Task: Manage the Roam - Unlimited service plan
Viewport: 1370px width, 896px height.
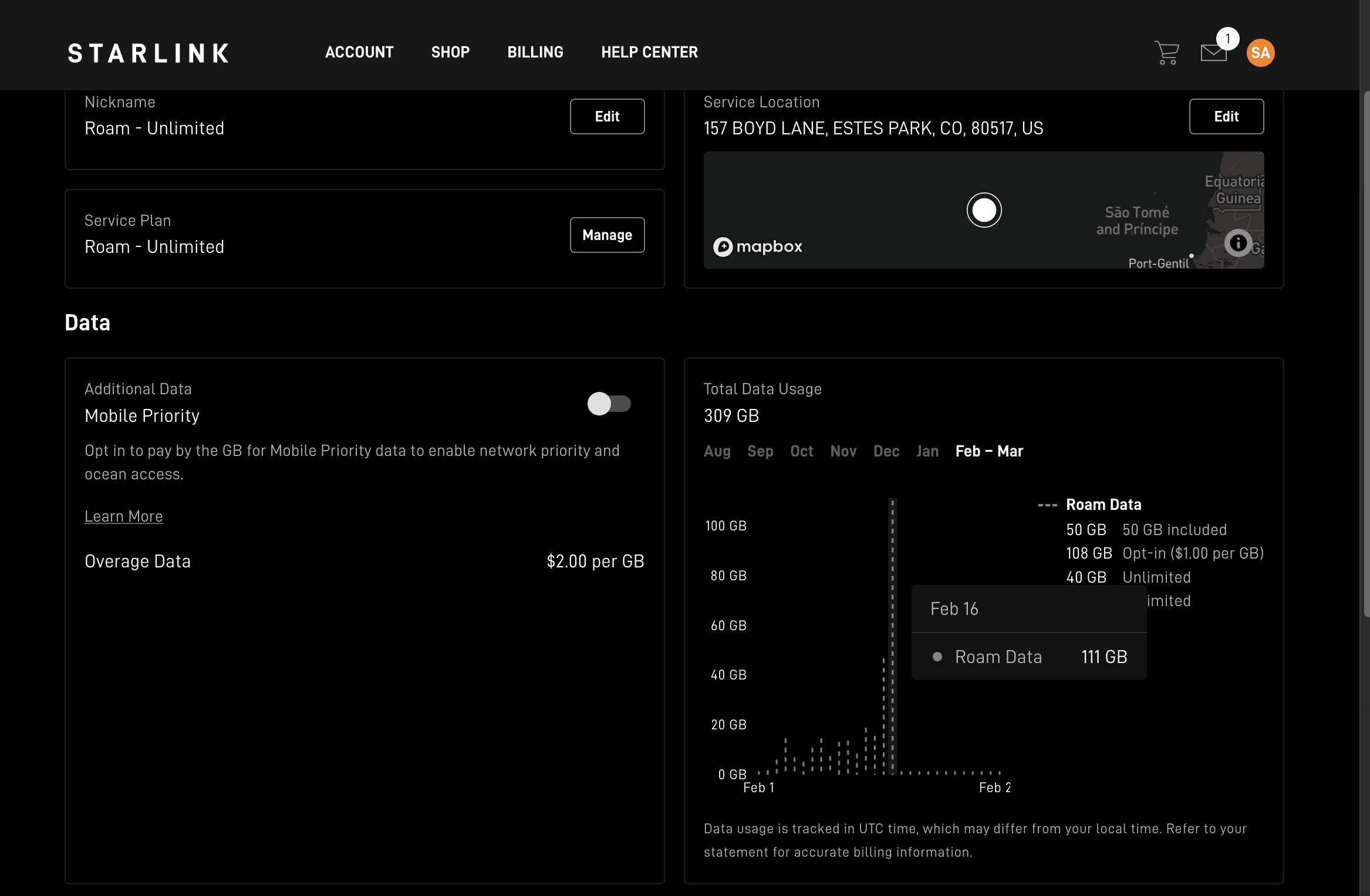Action: (607, 235)
